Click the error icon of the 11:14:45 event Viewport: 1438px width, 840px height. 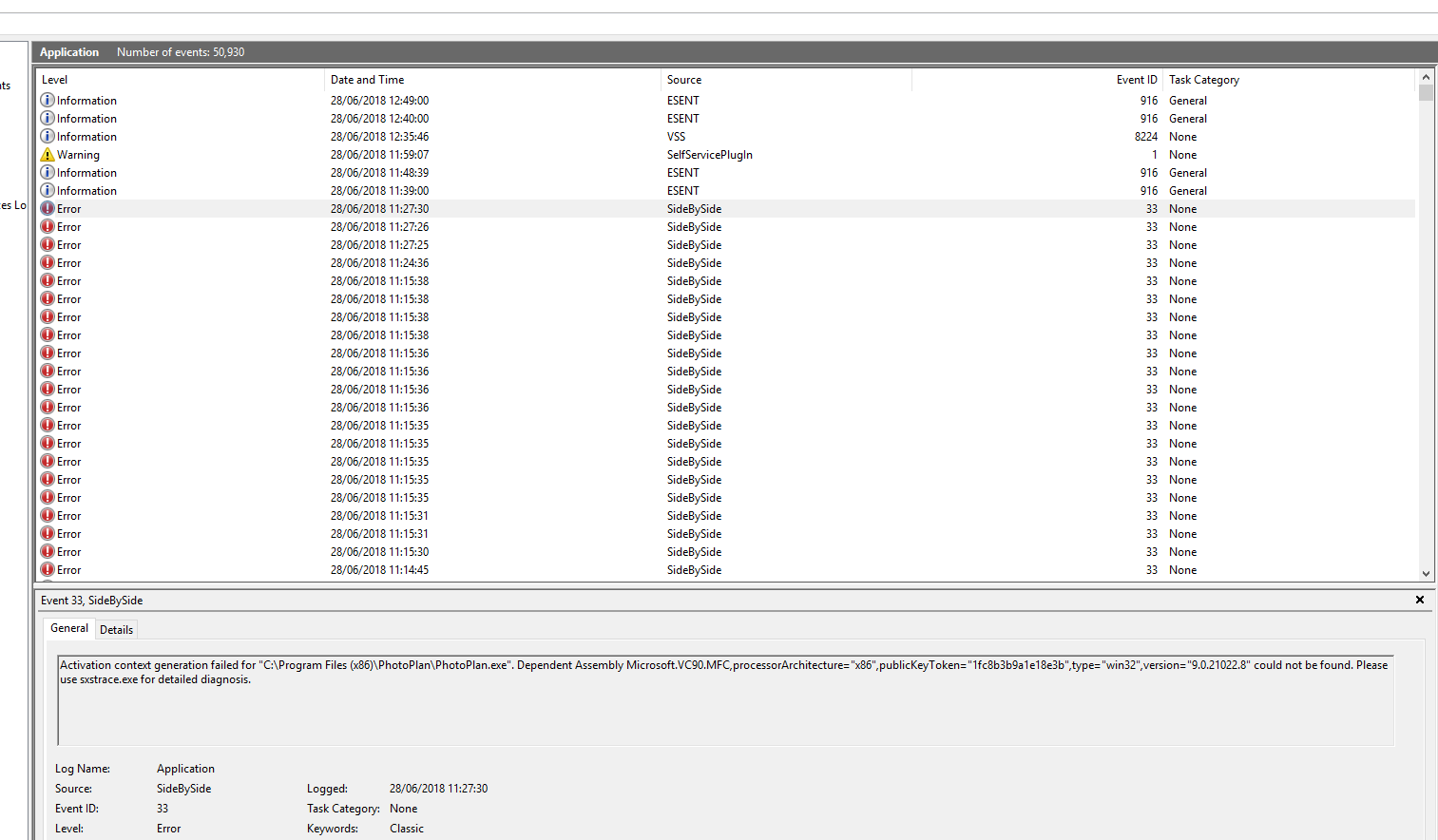click(x=48, y=569)
